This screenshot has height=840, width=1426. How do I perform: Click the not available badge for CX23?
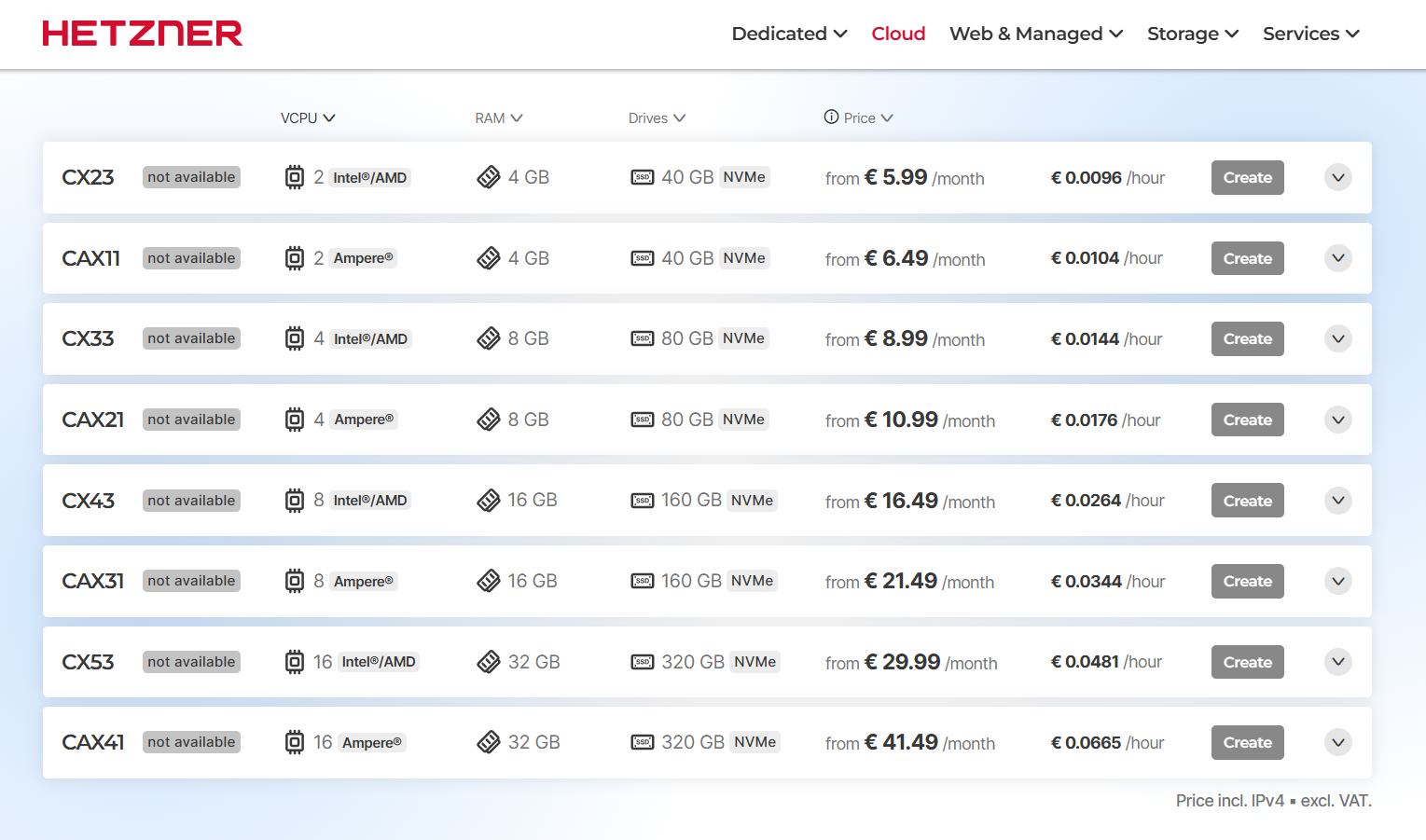191,177
